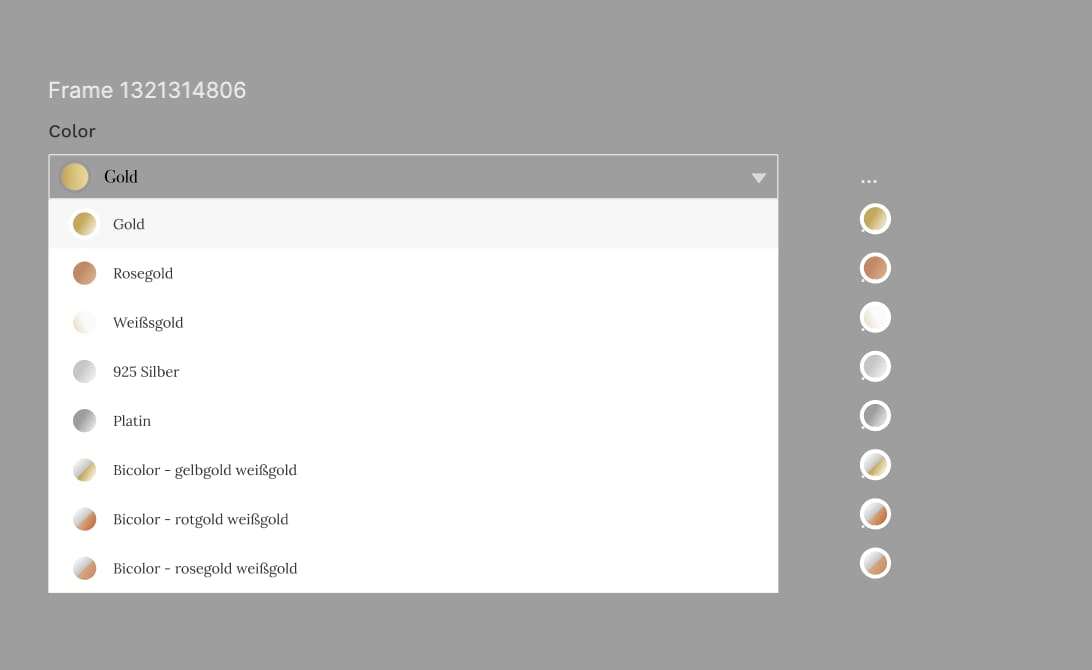
Task: Choose Bicolor - rotgold weißgold entry
Action: (413, 519)
